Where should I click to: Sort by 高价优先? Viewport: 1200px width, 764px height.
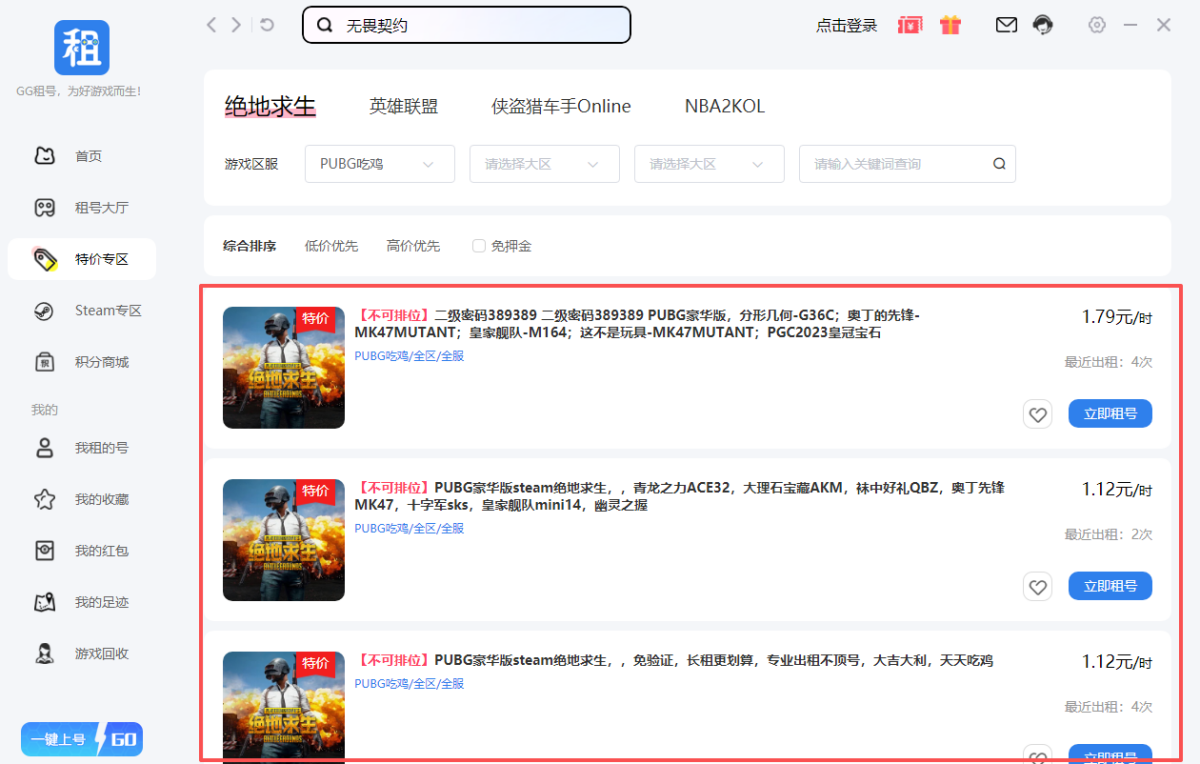[413, 246]
